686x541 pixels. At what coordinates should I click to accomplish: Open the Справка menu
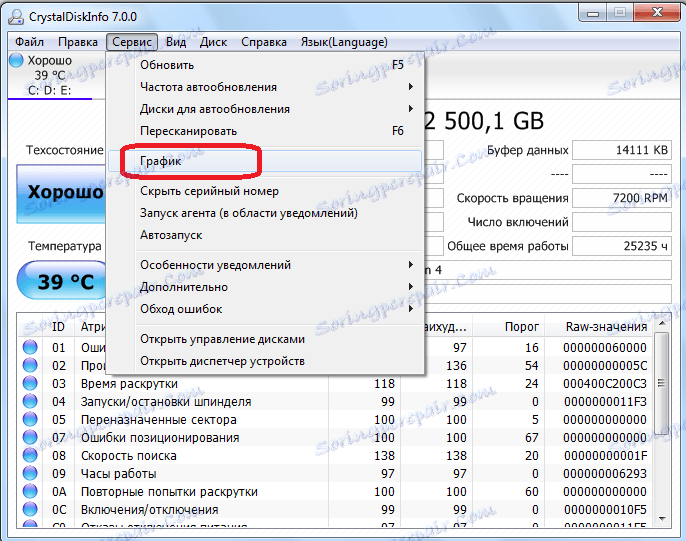coord(264,42)
